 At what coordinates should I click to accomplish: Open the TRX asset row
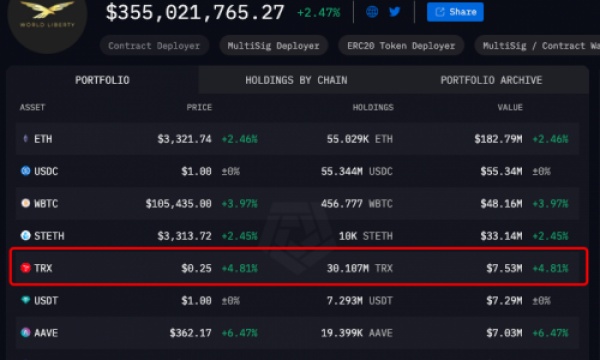click(298, 267)
